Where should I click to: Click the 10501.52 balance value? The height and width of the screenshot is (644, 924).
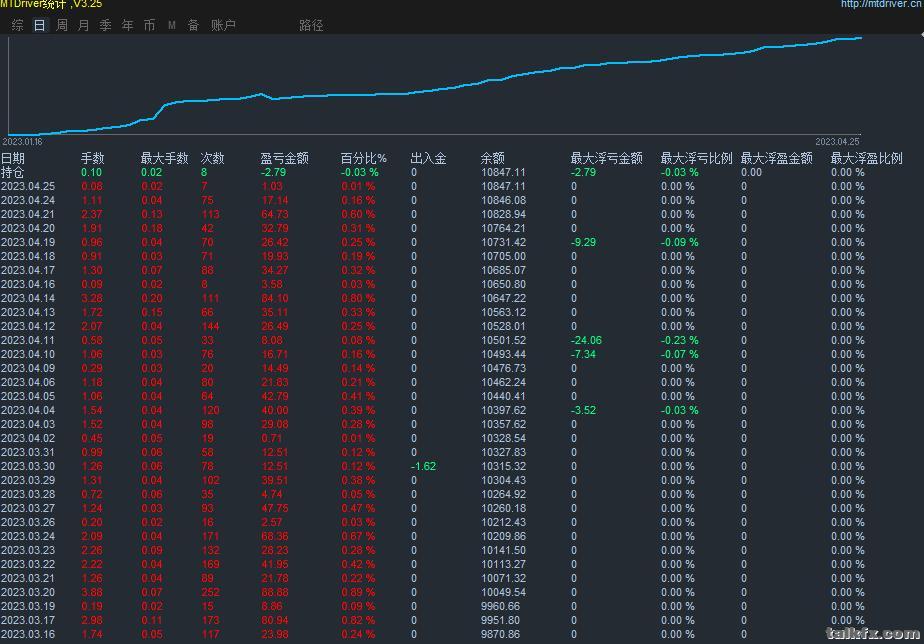click(x=503, y=341)
